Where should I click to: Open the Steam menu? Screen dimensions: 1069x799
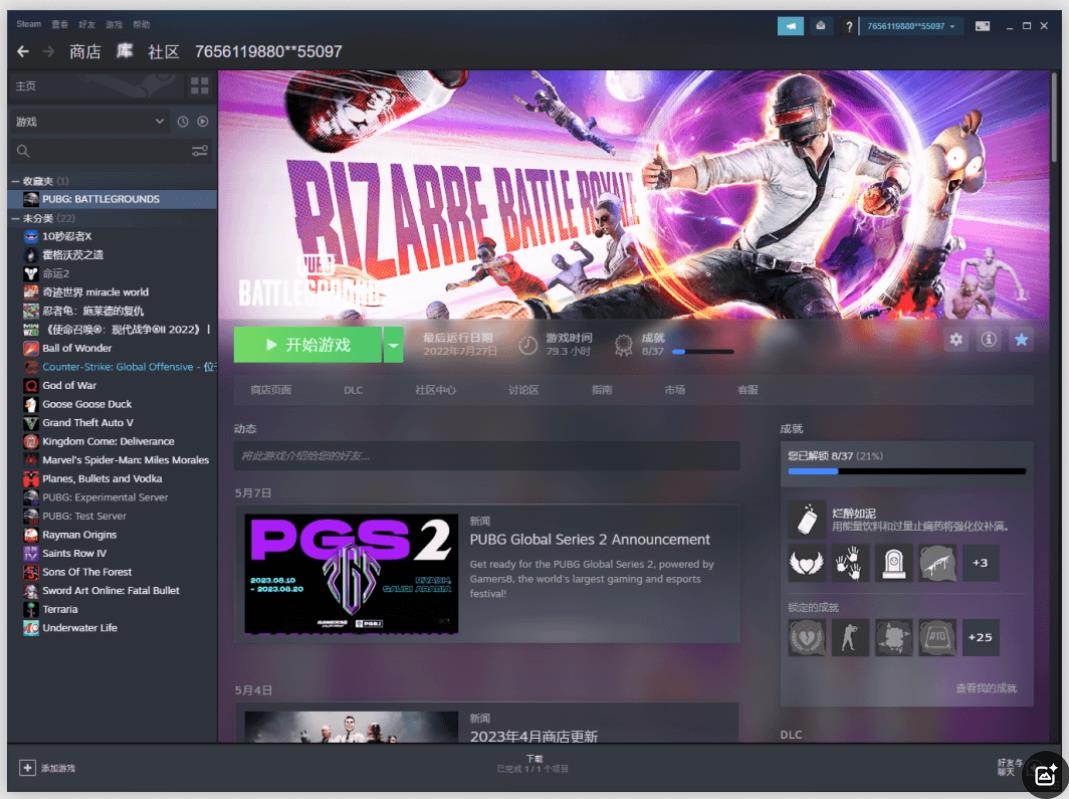coord(29,24)
